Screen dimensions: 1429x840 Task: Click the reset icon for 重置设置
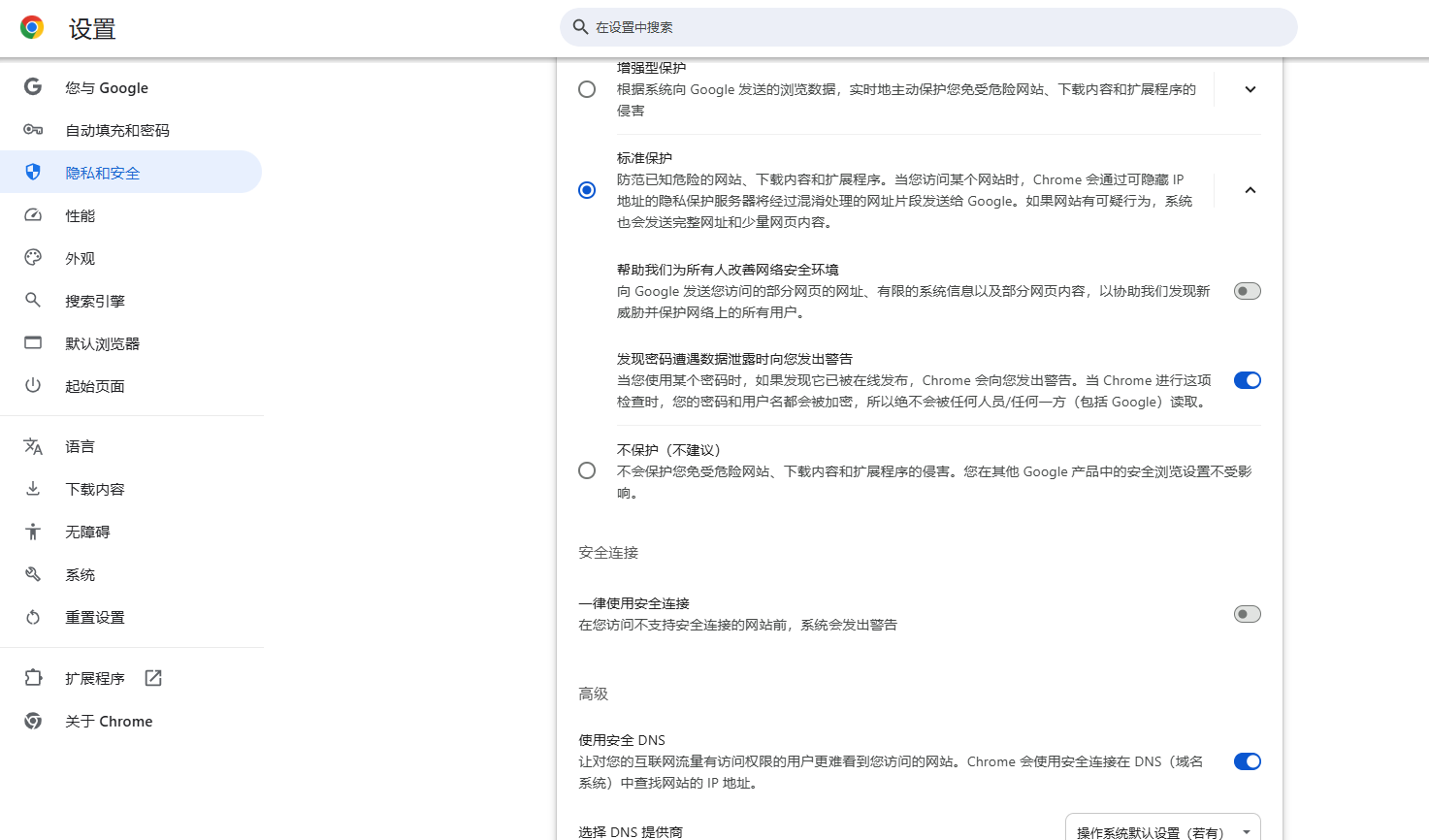pyautogui.click(x=33, y=617)
